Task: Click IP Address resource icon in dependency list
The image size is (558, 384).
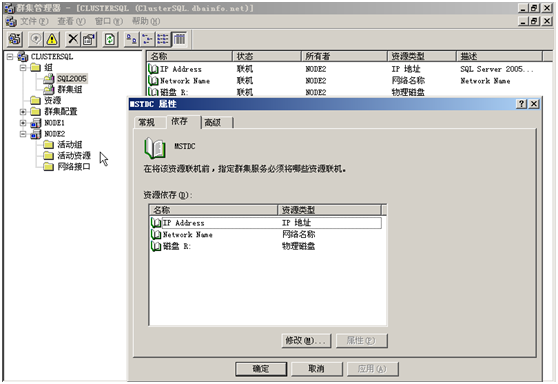Action: click(x=156, y=223)
